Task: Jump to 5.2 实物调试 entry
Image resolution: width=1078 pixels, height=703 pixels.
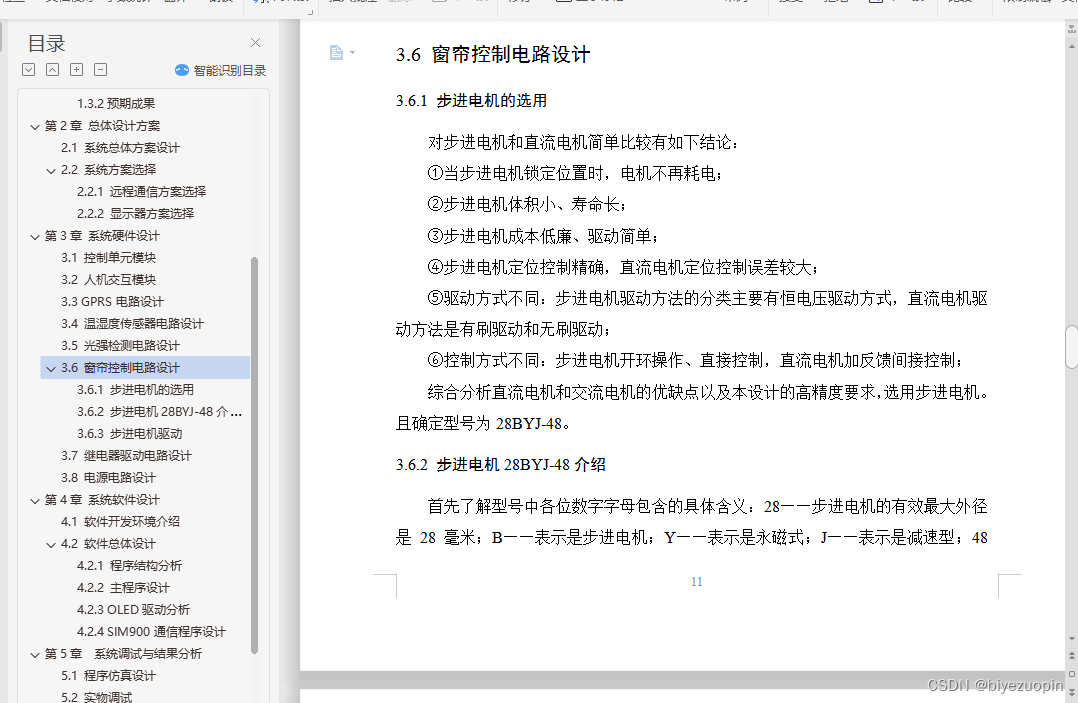Action: pyautogui.click(x=97, y=697)
